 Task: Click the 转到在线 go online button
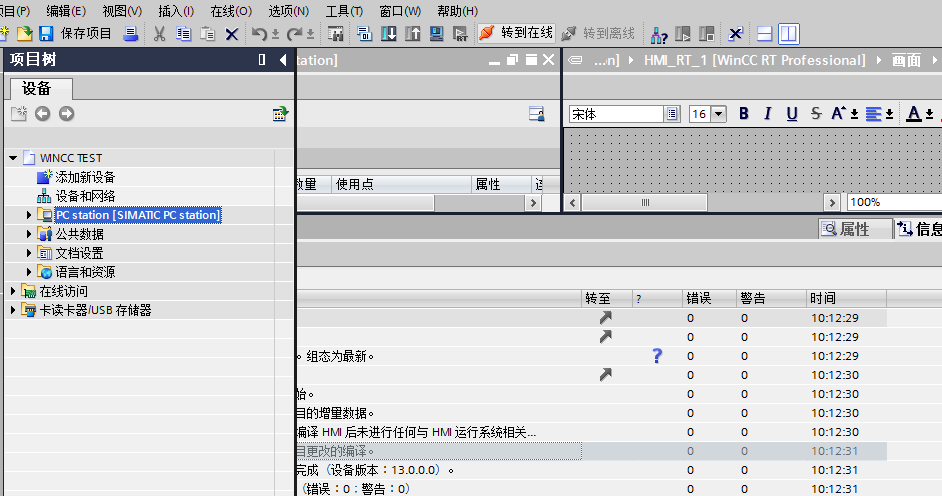point(516,33)
